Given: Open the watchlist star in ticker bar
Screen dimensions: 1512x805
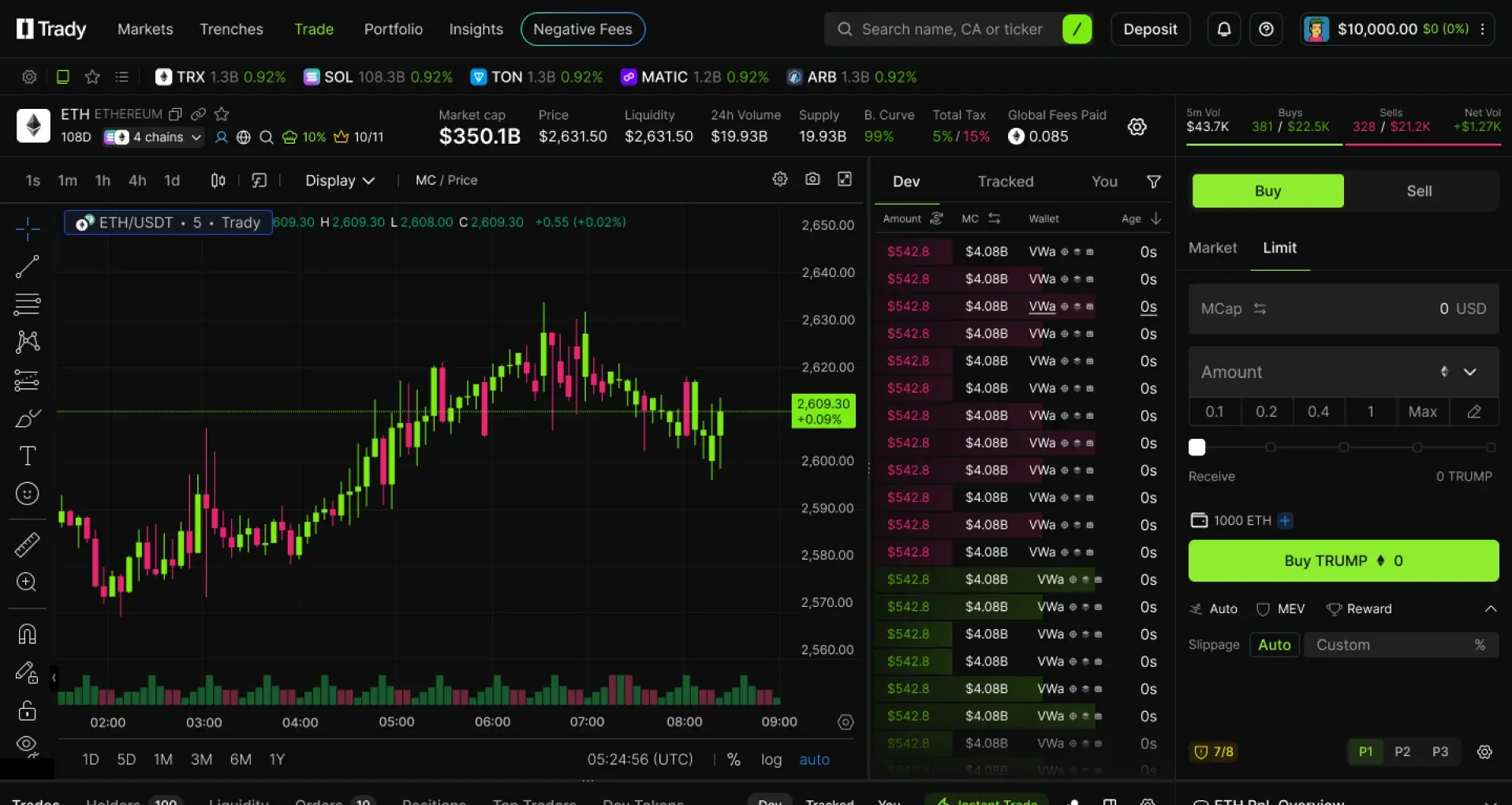Looking at the screenshot, I should [92, 77].
